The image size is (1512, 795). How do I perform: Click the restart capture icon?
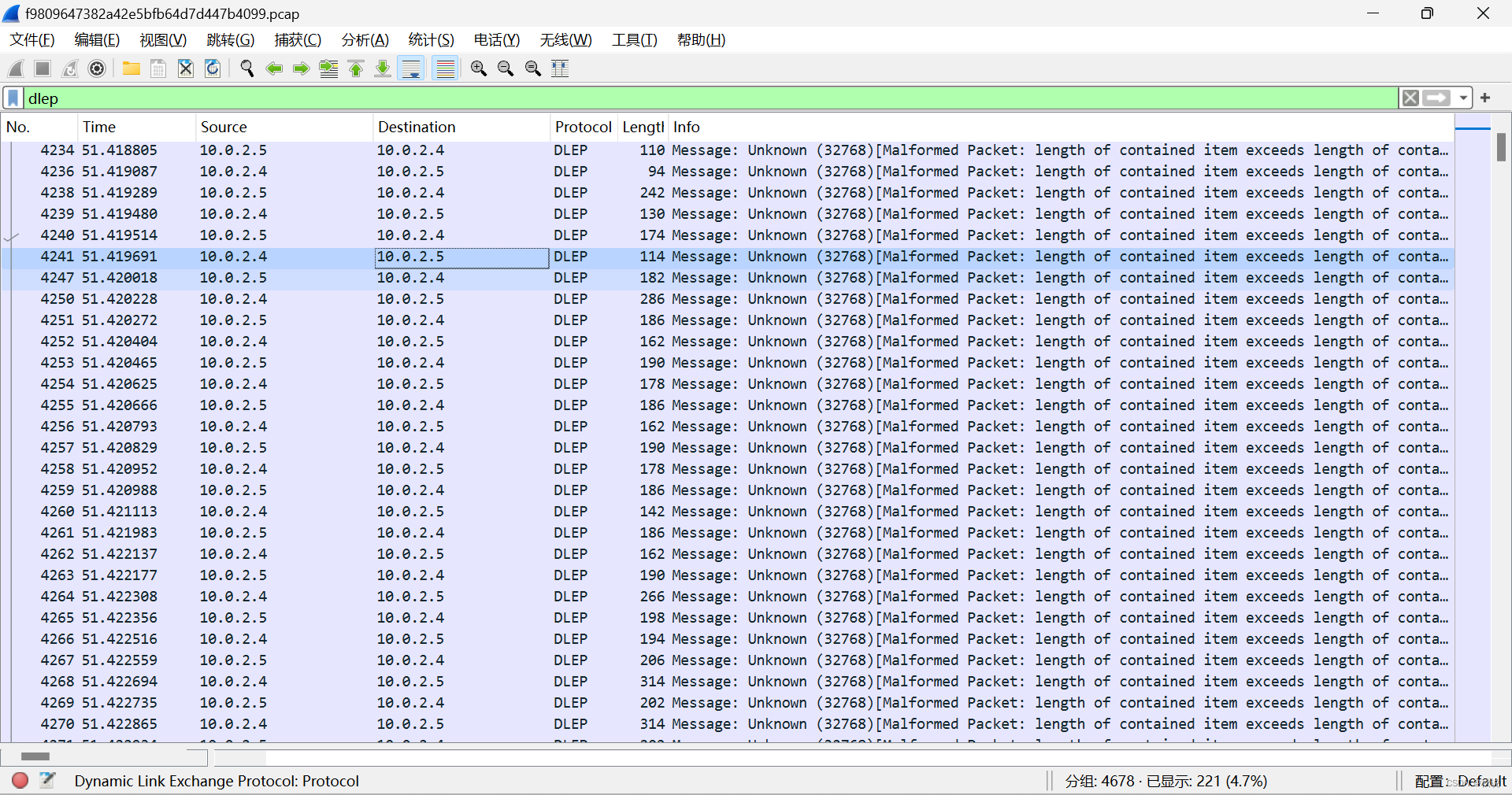click(70, 68)
